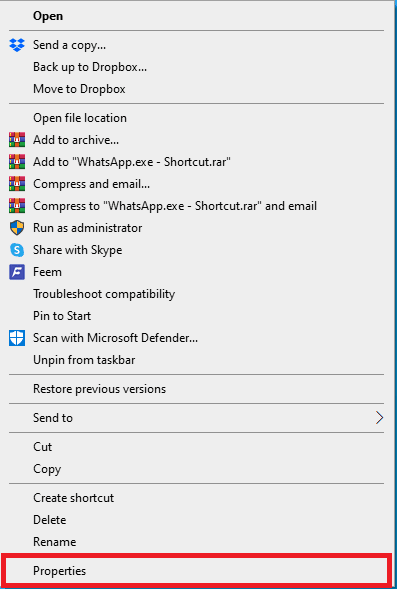Choose Scan with Microsoft Defender...

pyautogui.click(x=196, y=338)
